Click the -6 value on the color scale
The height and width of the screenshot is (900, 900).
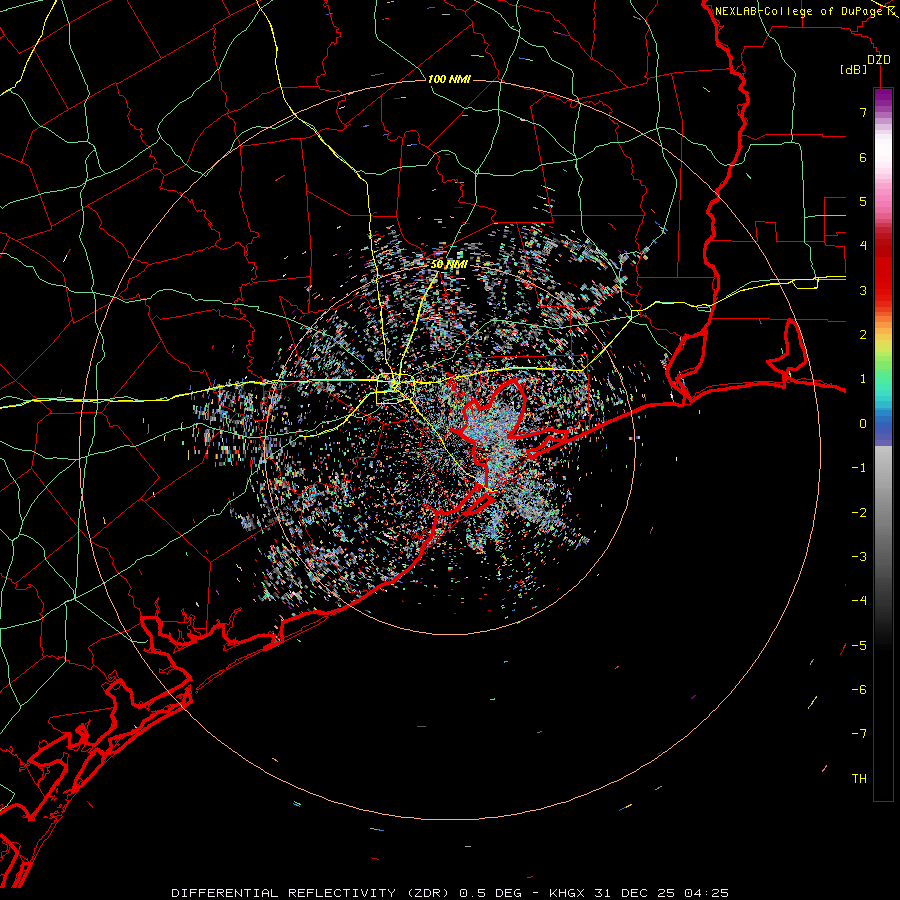coord(859,690)
